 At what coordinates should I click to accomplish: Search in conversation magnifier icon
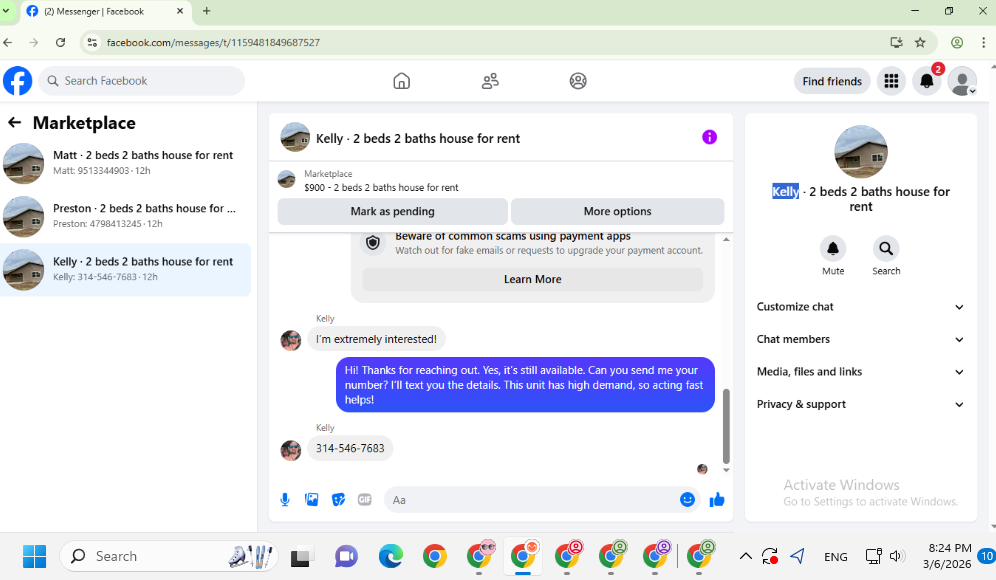pyautogui.click(x=886, y=248)
